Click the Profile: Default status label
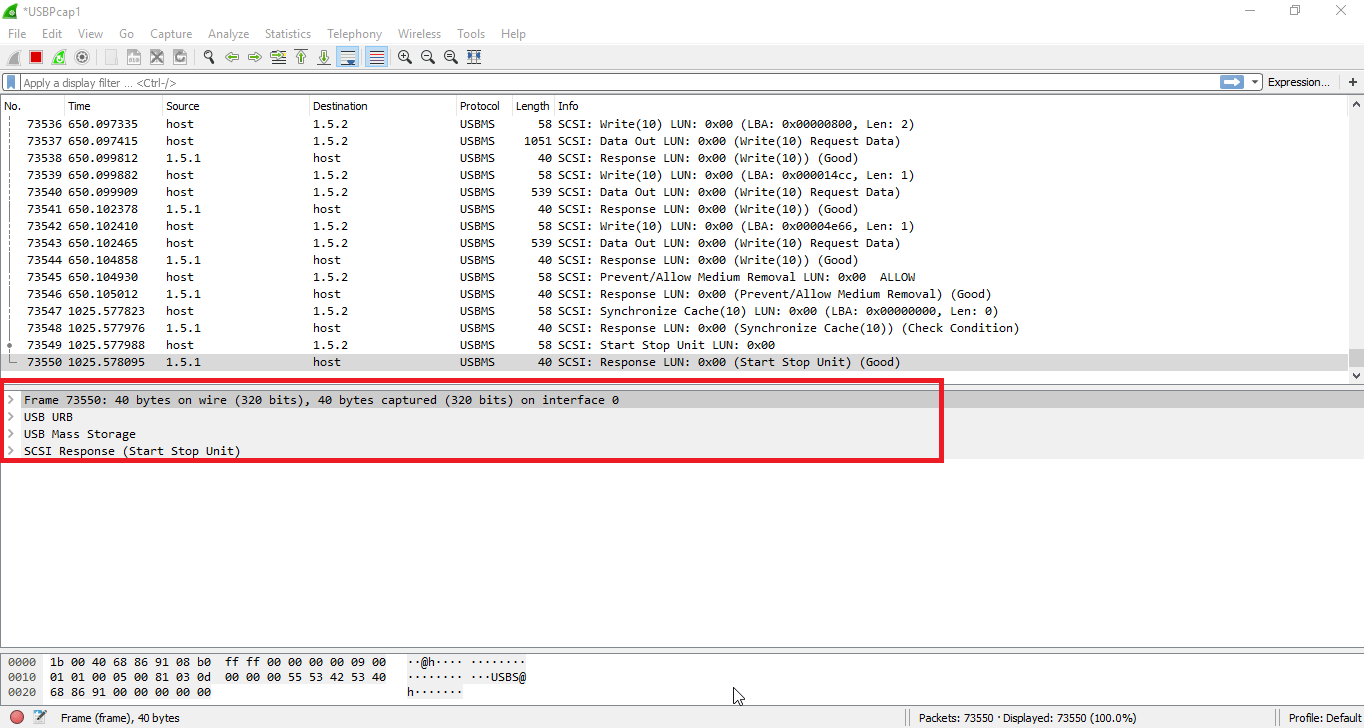 click(1324, 718)
